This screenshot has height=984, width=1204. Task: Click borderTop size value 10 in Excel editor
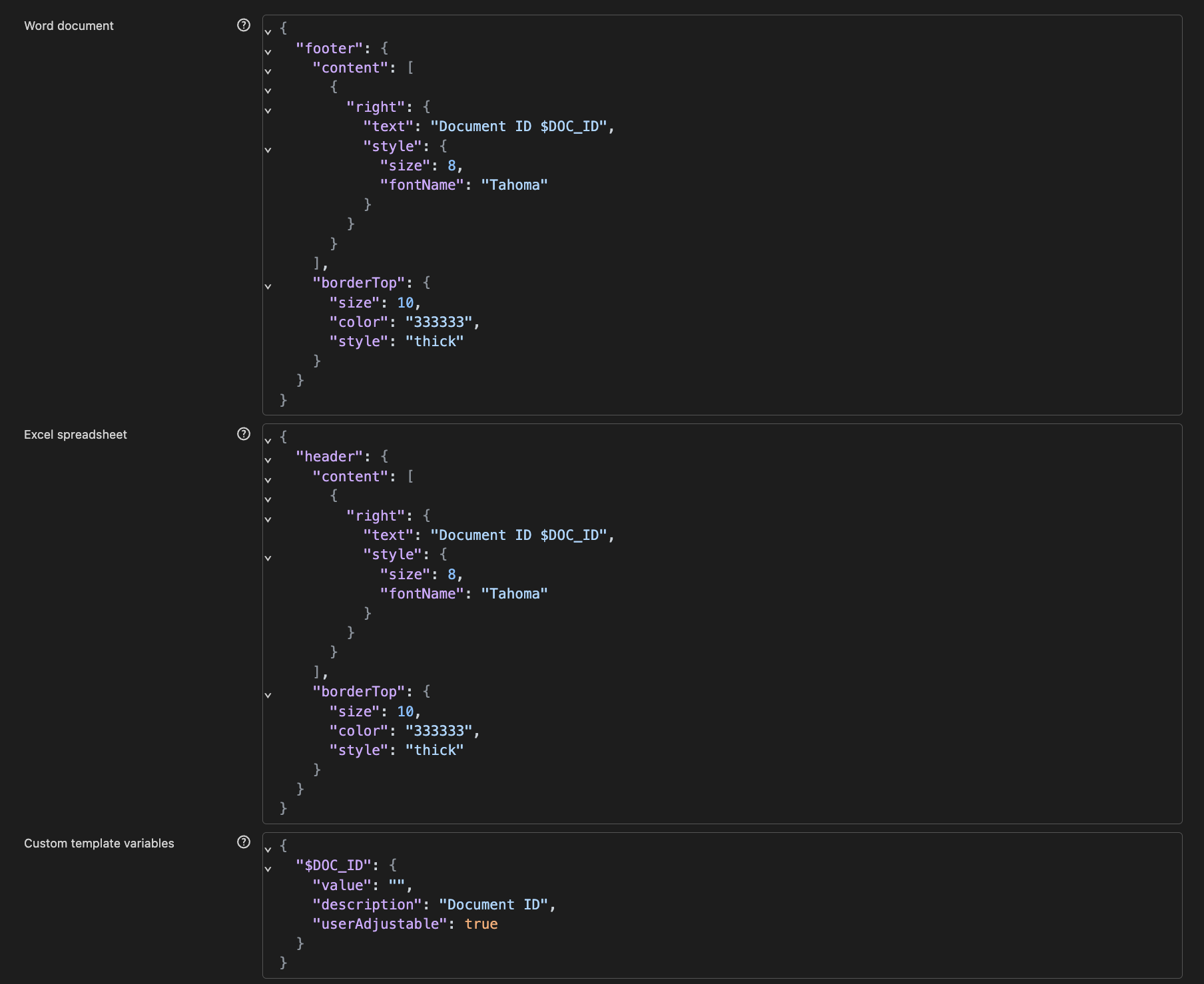406,712
